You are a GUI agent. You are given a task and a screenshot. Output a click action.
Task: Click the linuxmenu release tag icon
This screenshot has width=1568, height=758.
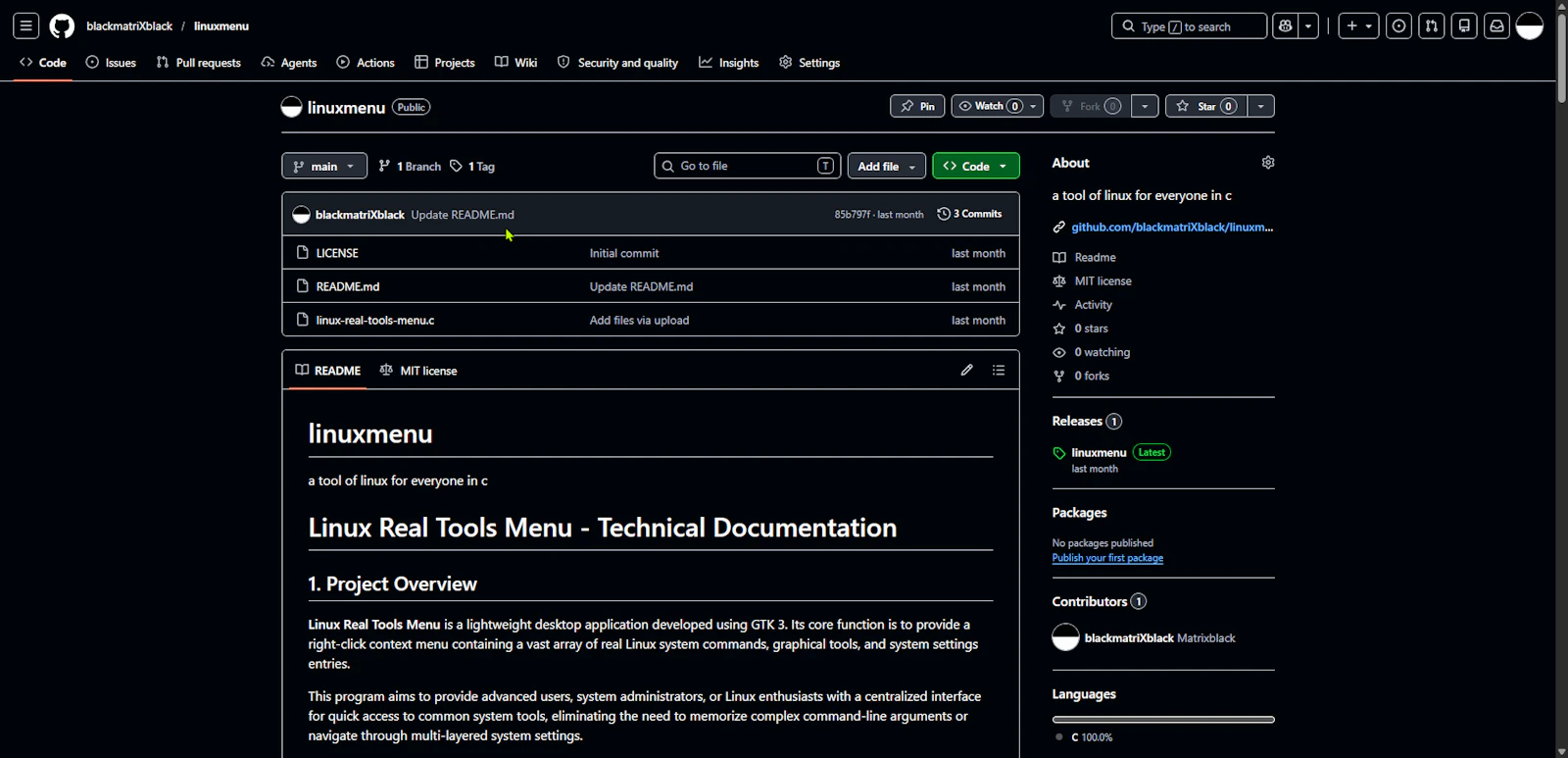1059,453
